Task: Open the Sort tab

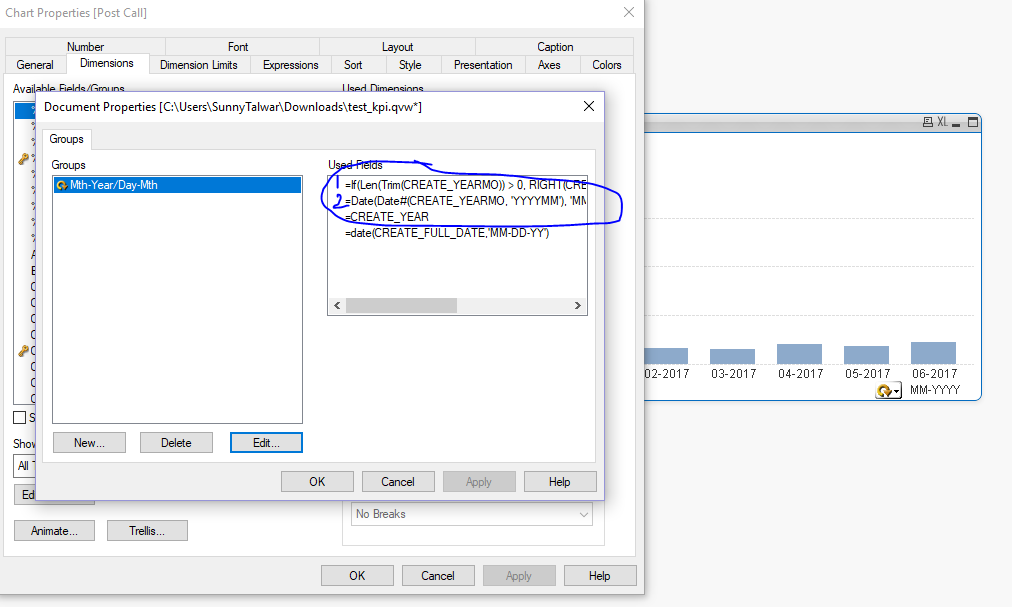Action: 353,65
